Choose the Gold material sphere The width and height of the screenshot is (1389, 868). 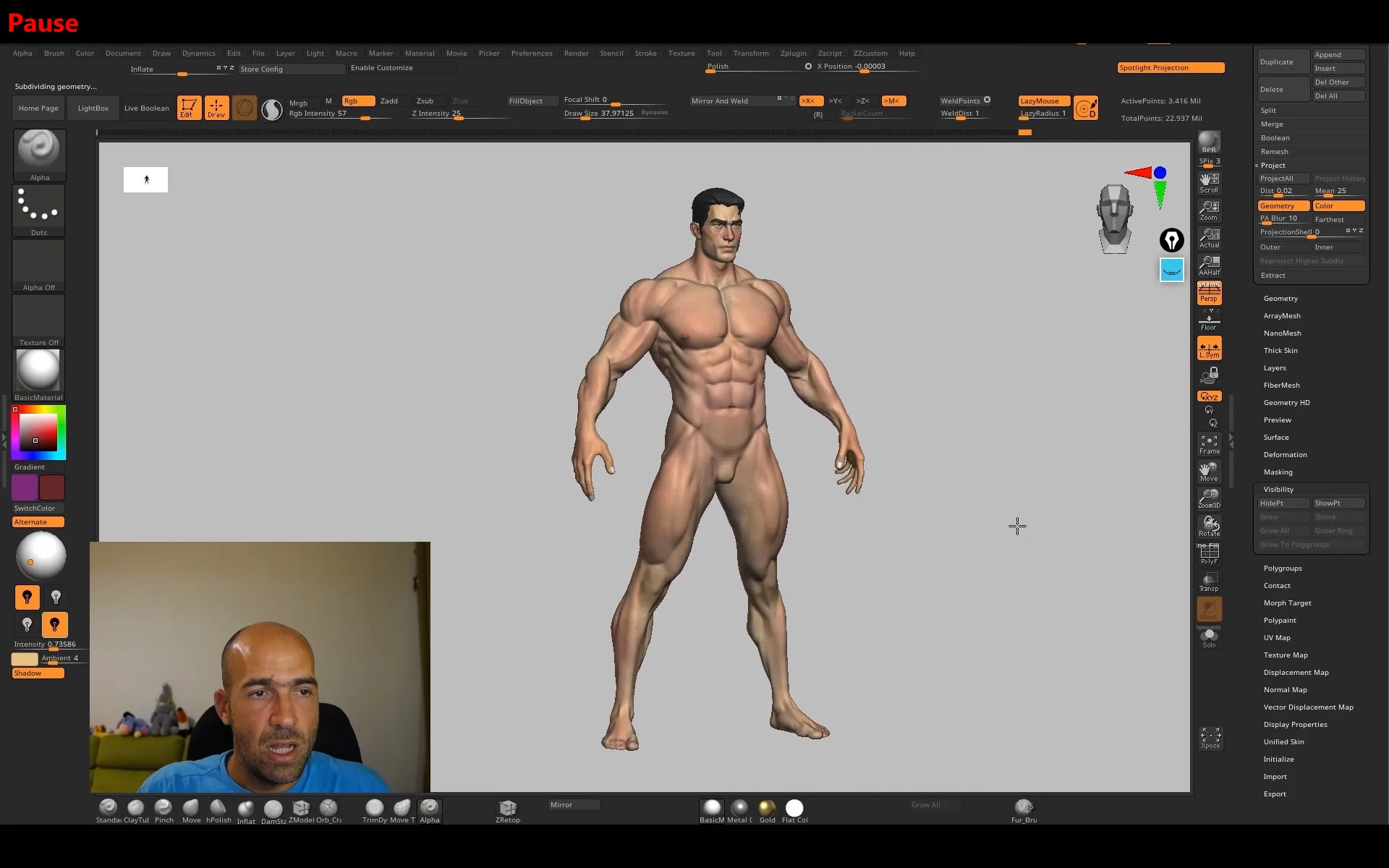point(767,811)
